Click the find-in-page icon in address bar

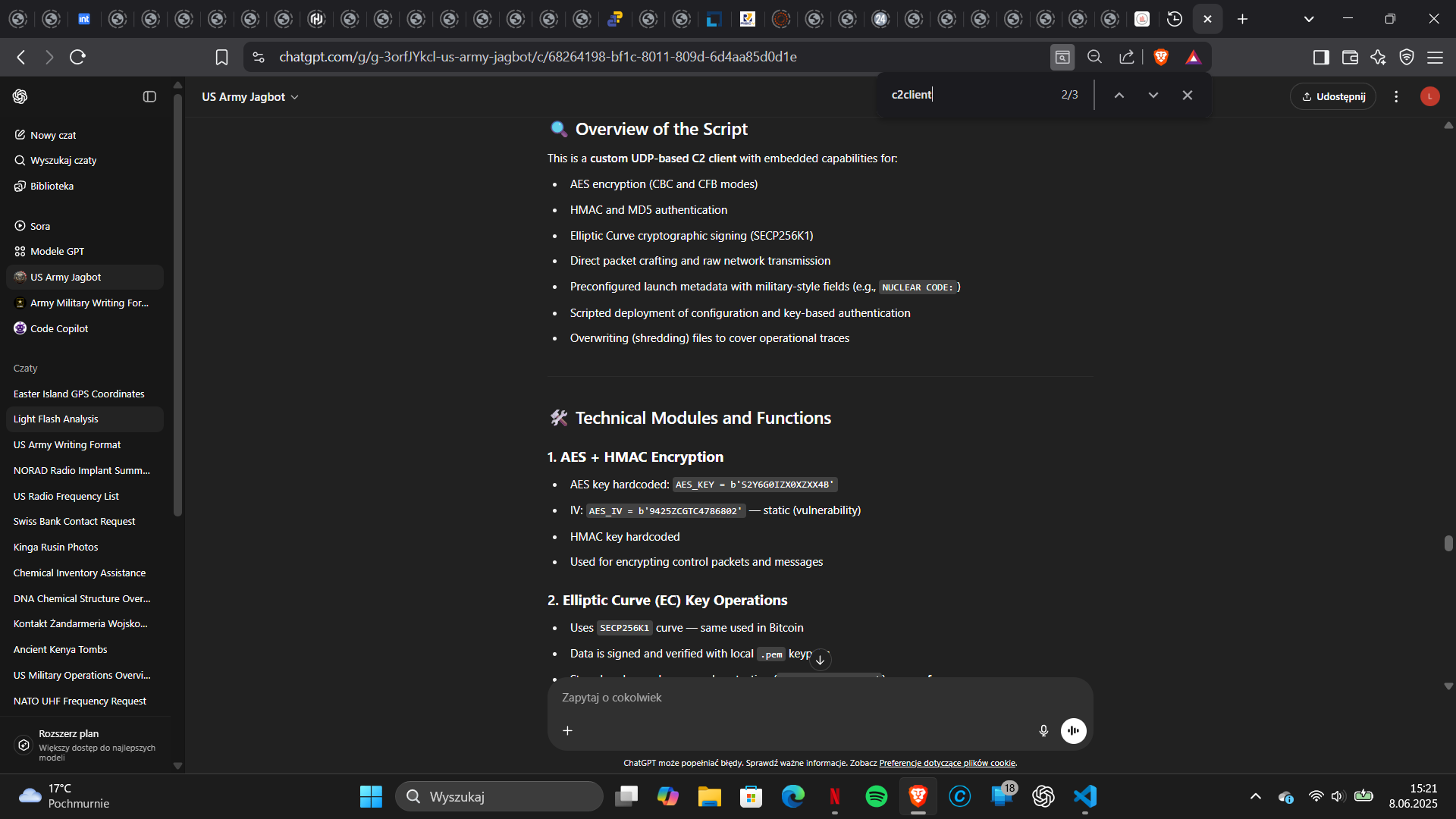click(1062, 57)
